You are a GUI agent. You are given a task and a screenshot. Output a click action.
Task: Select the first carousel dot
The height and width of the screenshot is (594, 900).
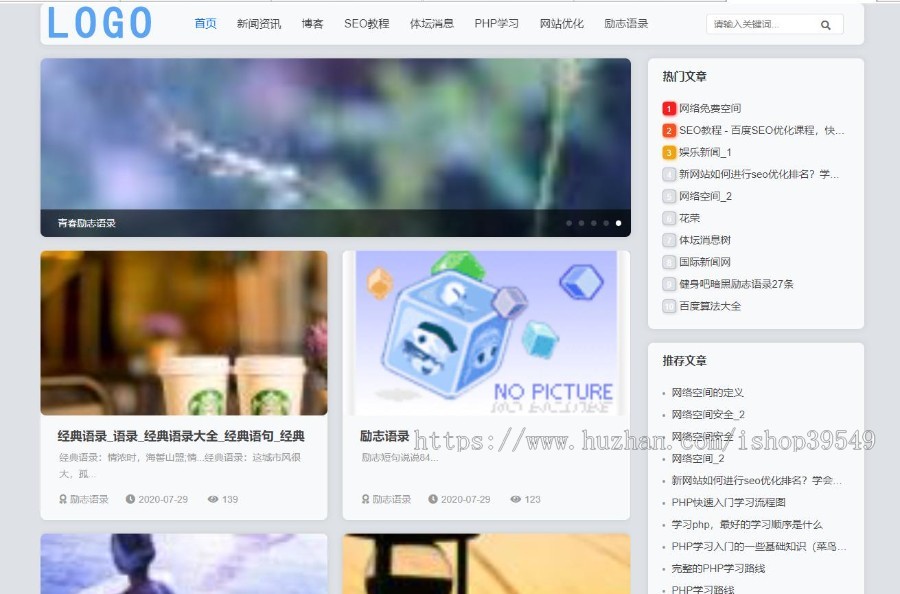[x=569, y=223]
